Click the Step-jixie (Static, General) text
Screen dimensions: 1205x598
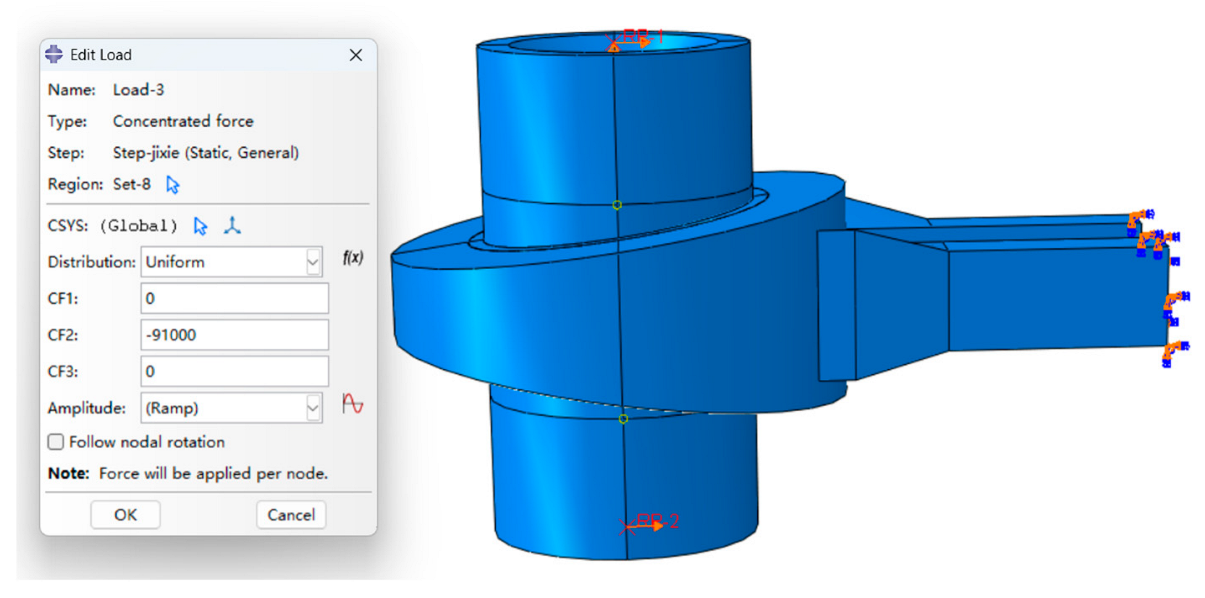coord(206,153)
